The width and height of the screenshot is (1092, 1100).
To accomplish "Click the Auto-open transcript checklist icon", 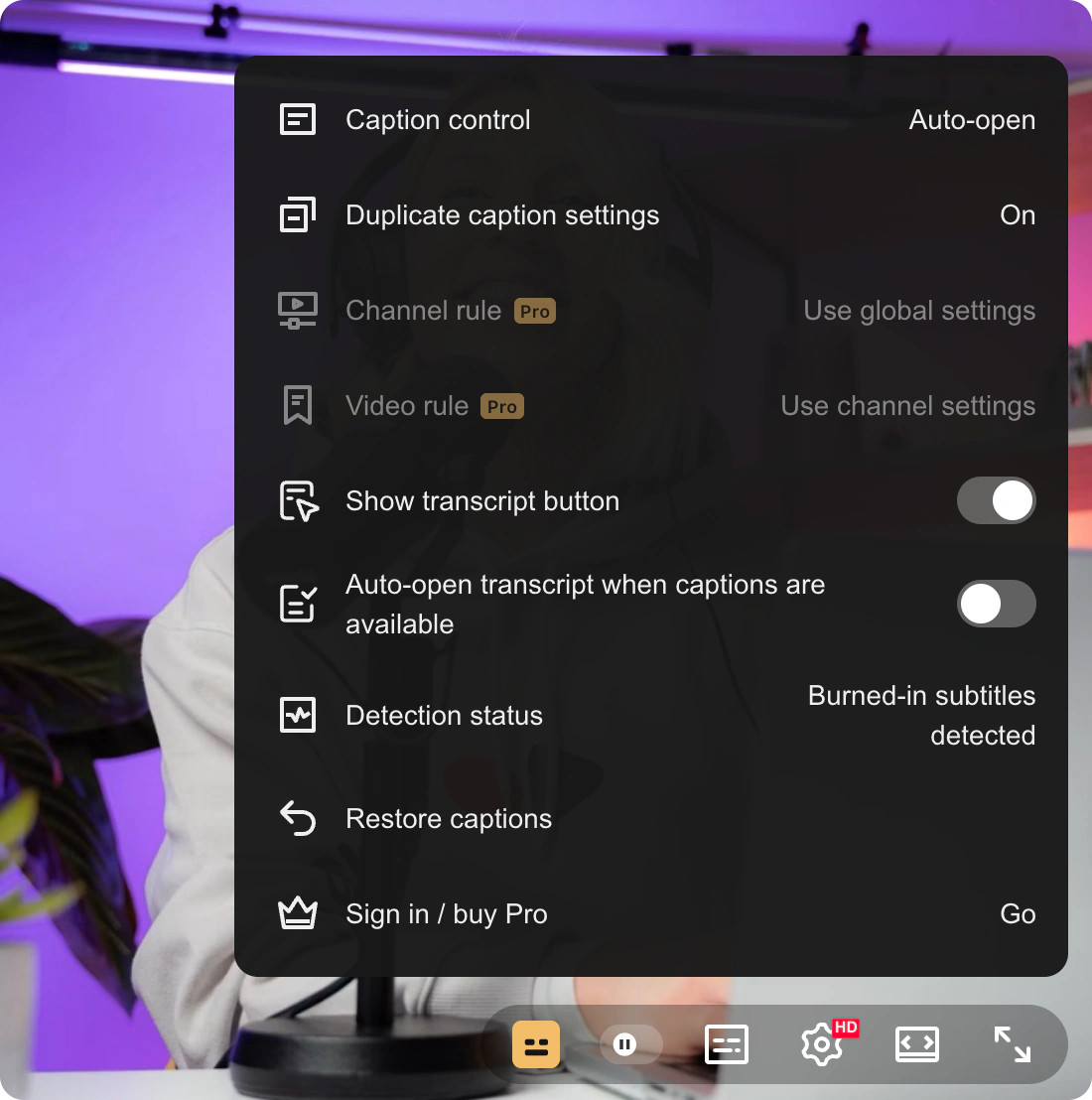I will coord(298,604).
